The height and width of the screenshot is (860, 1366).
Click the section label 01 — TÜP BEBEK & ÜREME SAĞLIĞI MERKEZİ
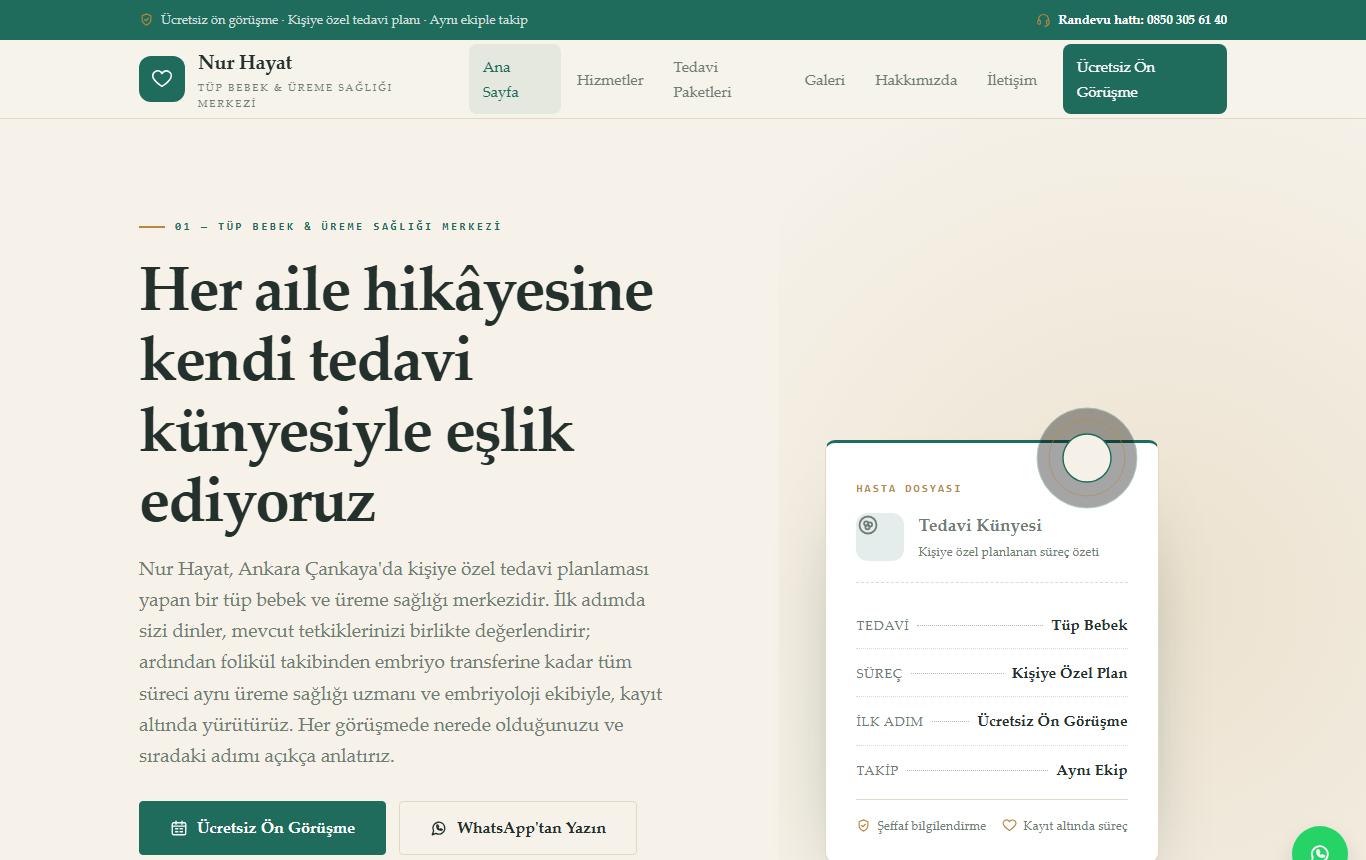tap(338, 227)
